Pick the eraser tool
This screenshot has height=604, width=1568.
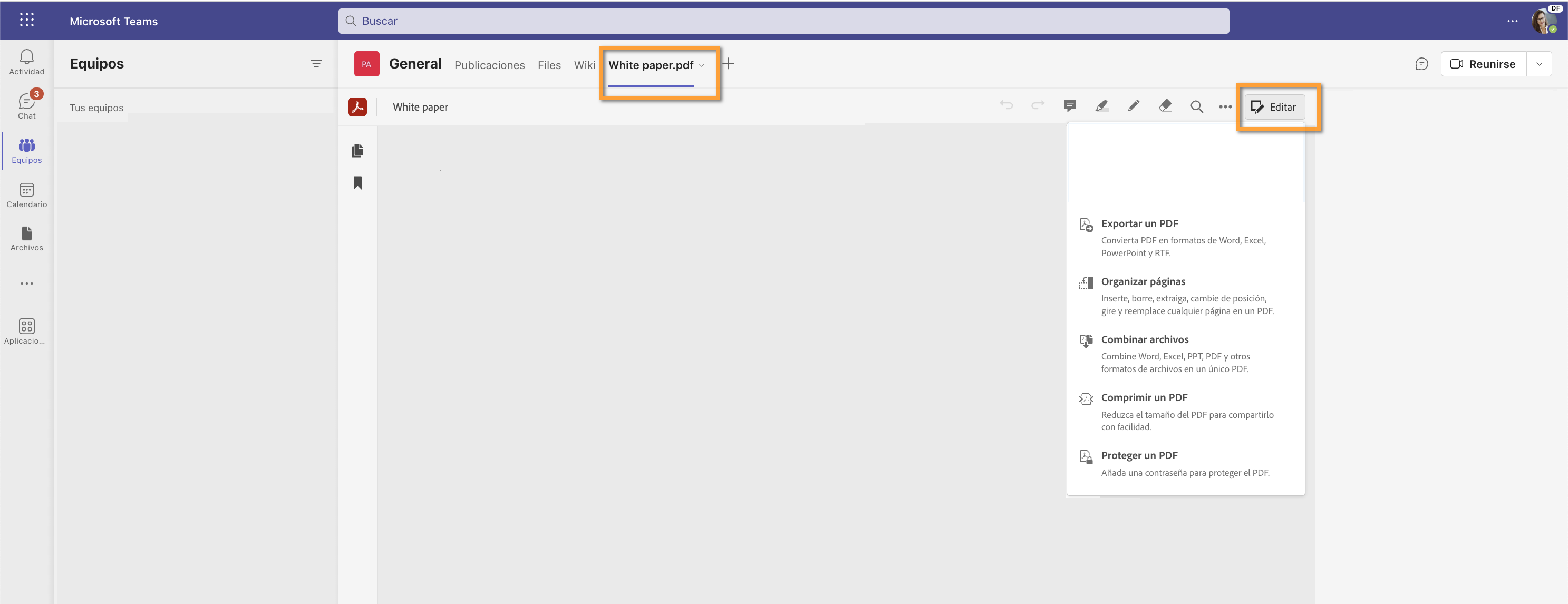(x=1165, y=106)
